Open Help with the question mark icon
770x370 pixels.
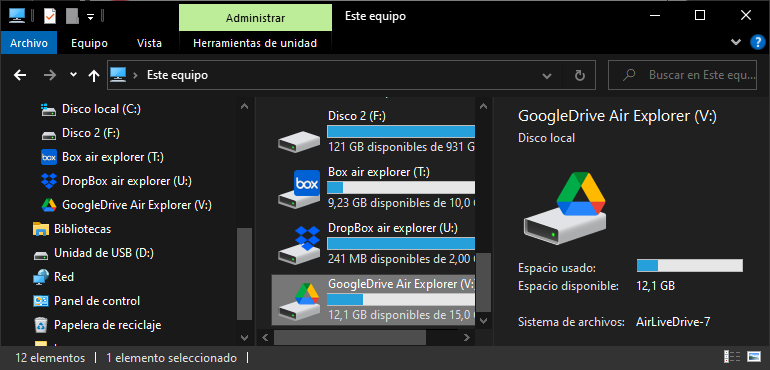pos(757,42)
